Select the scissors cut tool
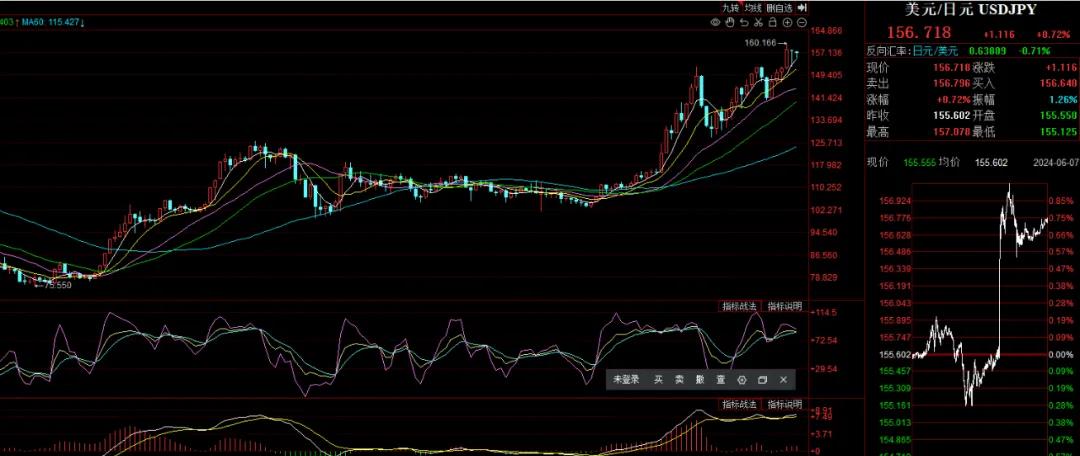Screen dimensions: 1080x456 tap(758, 22)
